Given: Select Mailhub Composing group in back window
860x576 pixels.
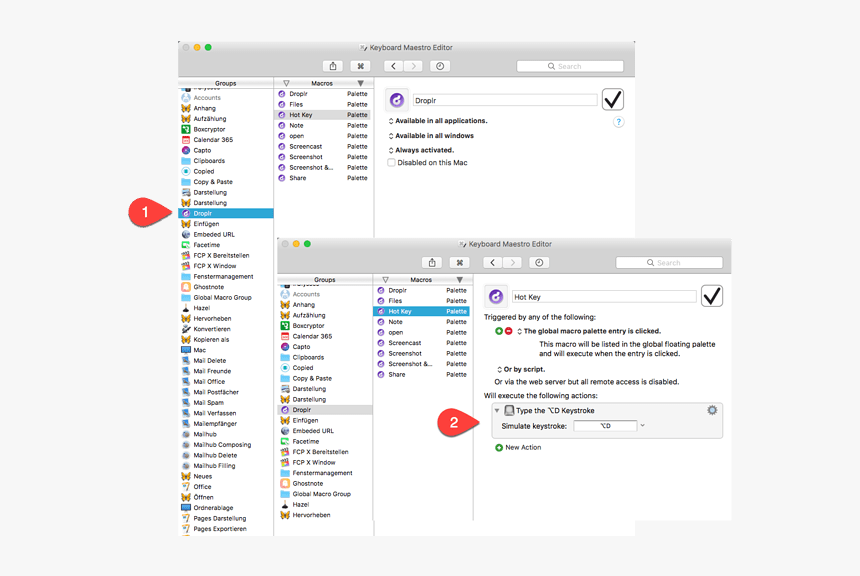Looking at the screenshot, I should 226,445.
